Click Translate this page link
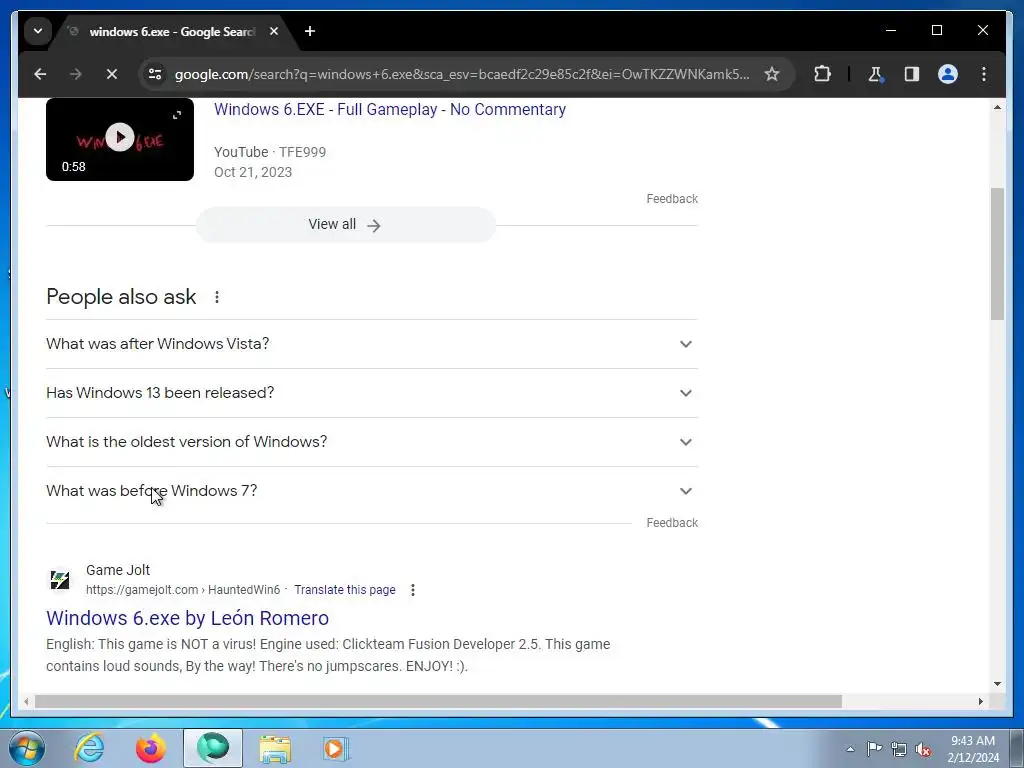This screenshot has width=1024, height=768. tap(345, 590)
